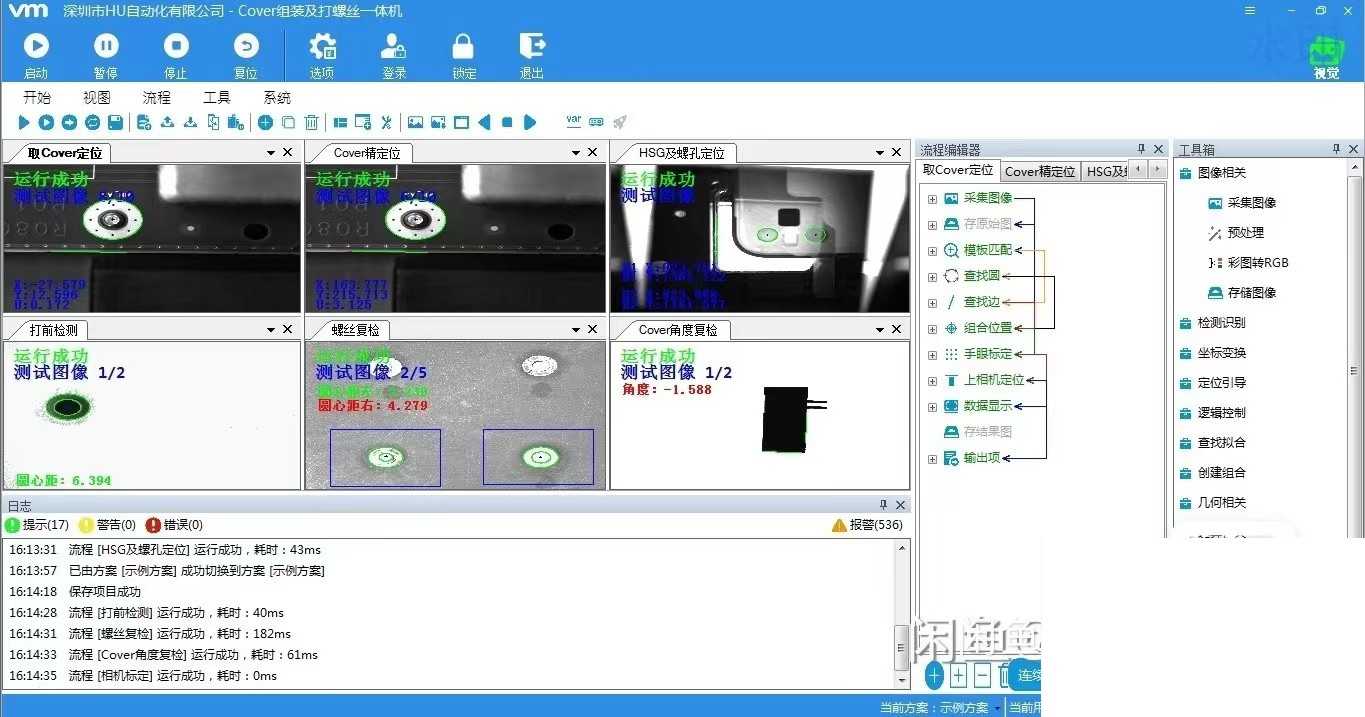Click the var variables icon
The height and width of the screenshot is (717, 1365).
point(574,121)
